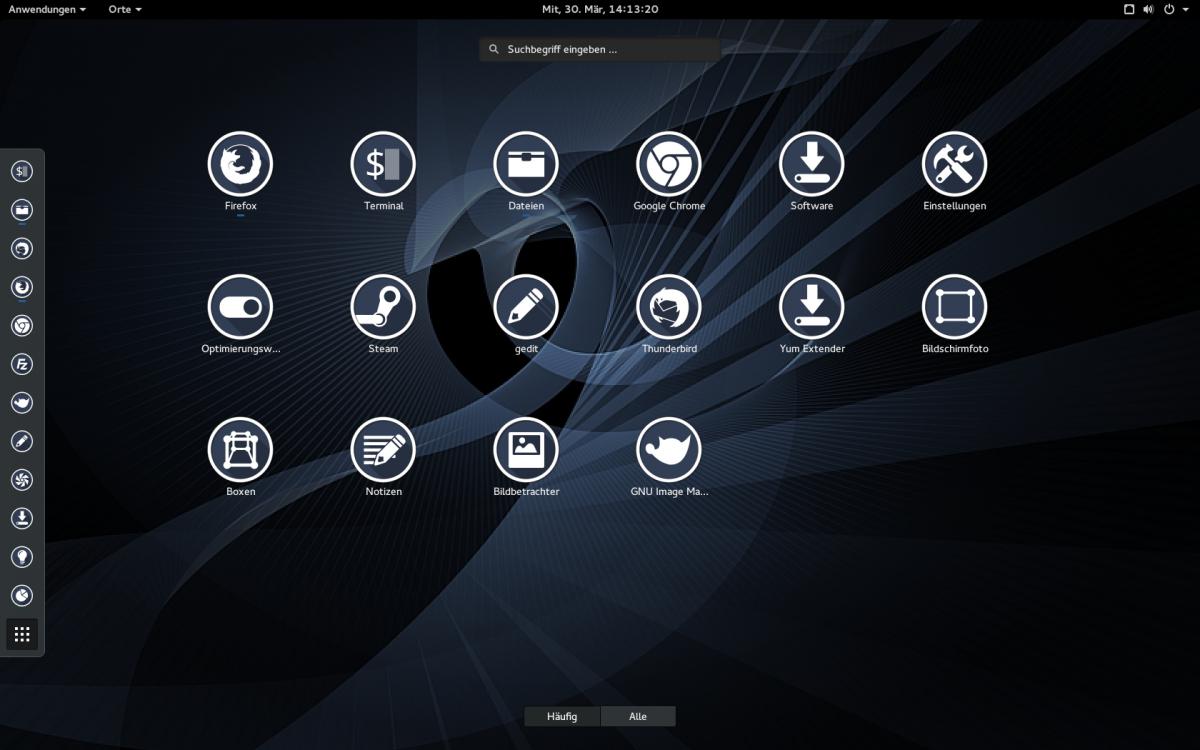Click the files drawer icon in the dock
Image resolution: width=1200 pixels, height=750 pixels.
pyautogui.click(x=22, y=210)
